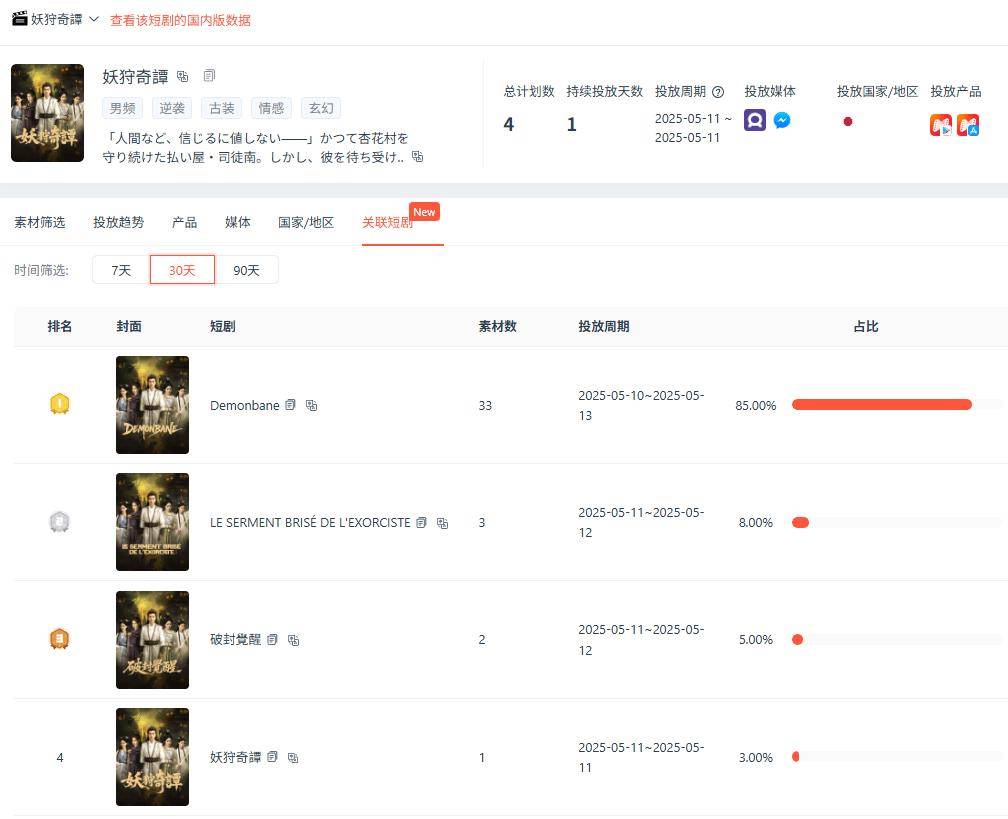This screenshot has height=819, width=1008.
Task: Expand the 妖狩奇譚 dropdown at top
Action: [x=93, y=19]
